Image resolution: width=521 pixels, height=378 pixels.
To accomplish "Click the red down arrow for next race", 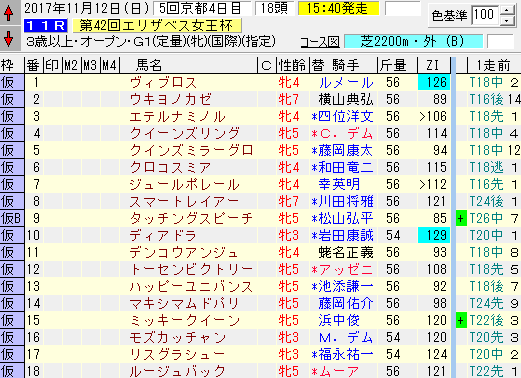I will click(9, 38).
